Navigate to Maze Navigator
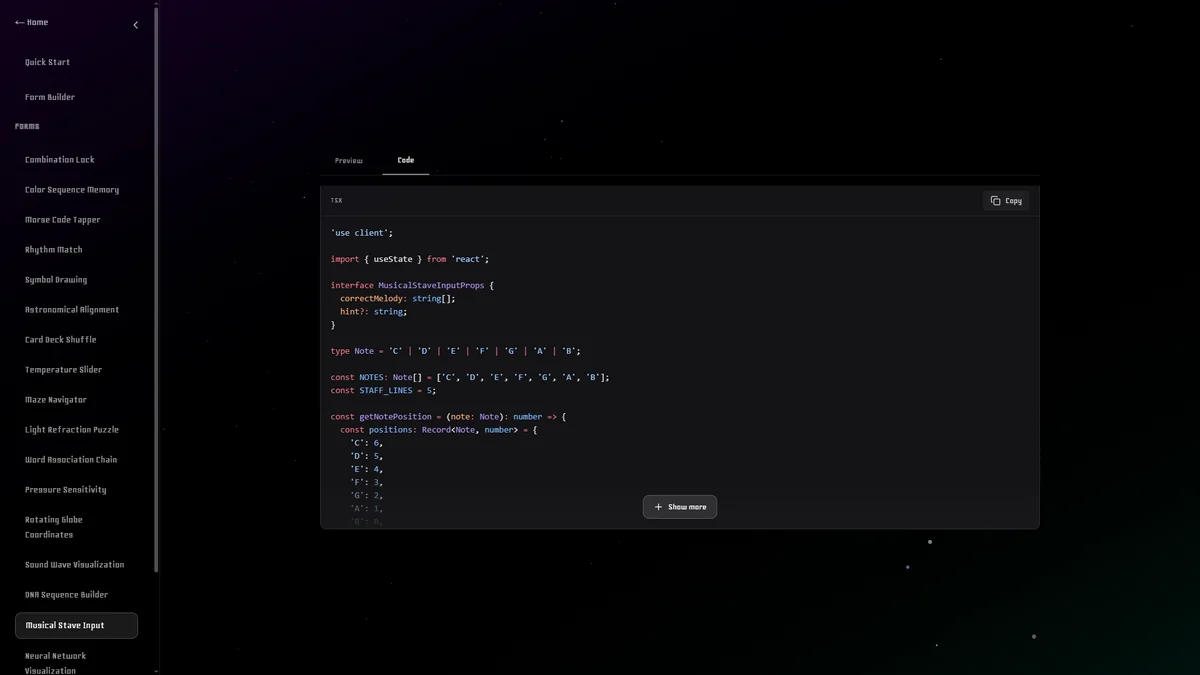The height and width of the screenshot is (675, 1200). [x=56, y=400]
